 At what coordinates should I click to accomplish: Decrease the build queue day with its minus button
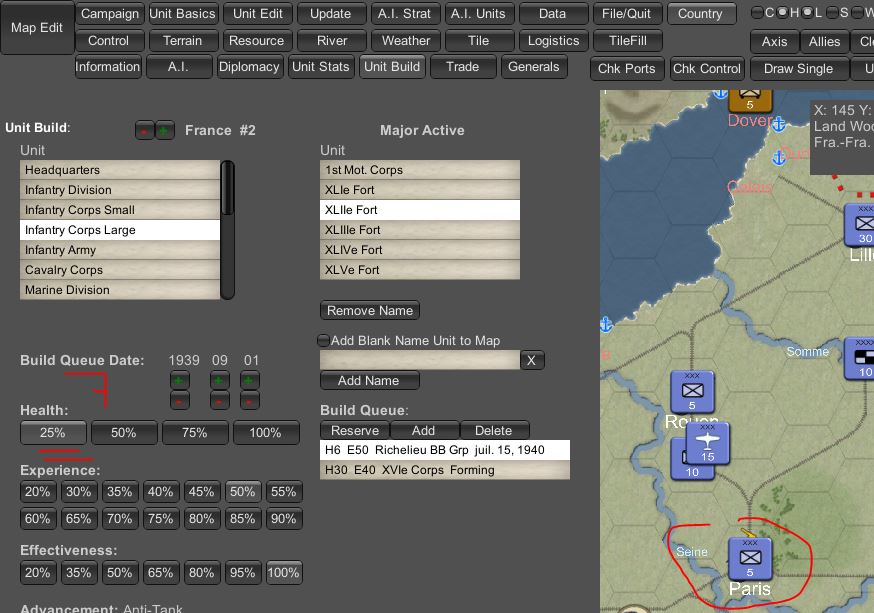click(249, 401)
